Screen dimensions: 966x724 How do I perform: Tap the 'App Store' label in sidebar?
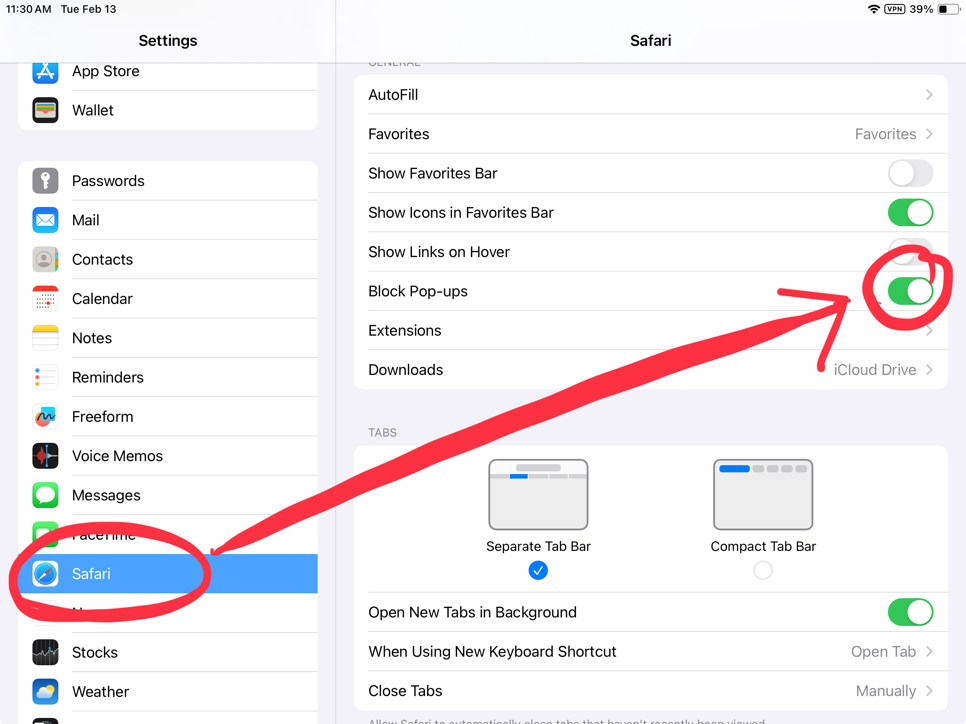(x=105, y=71)
